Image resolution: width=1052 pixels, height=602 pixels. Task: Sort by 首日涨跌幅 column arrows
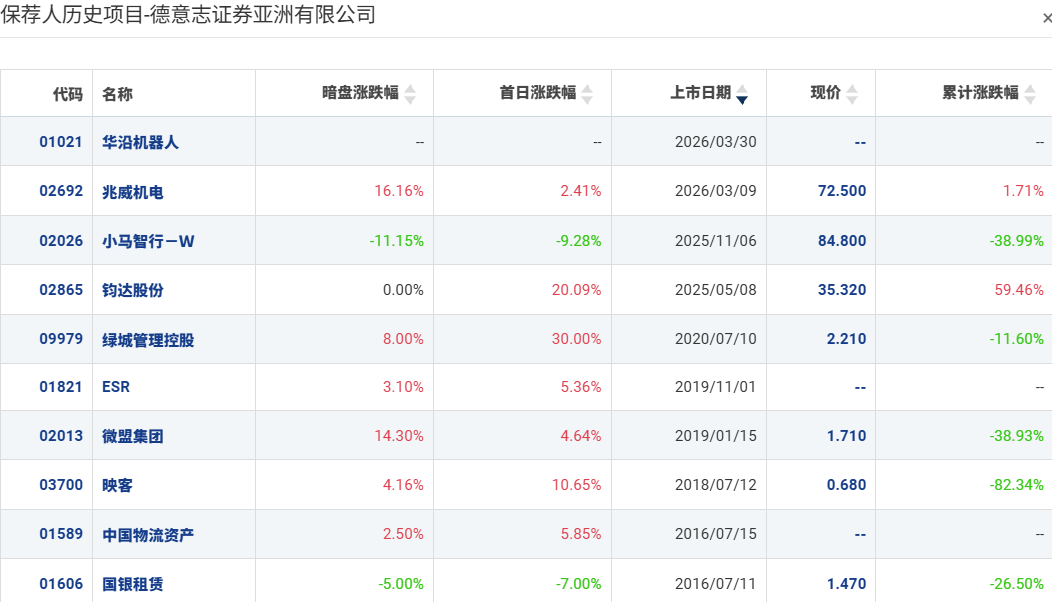587,94
